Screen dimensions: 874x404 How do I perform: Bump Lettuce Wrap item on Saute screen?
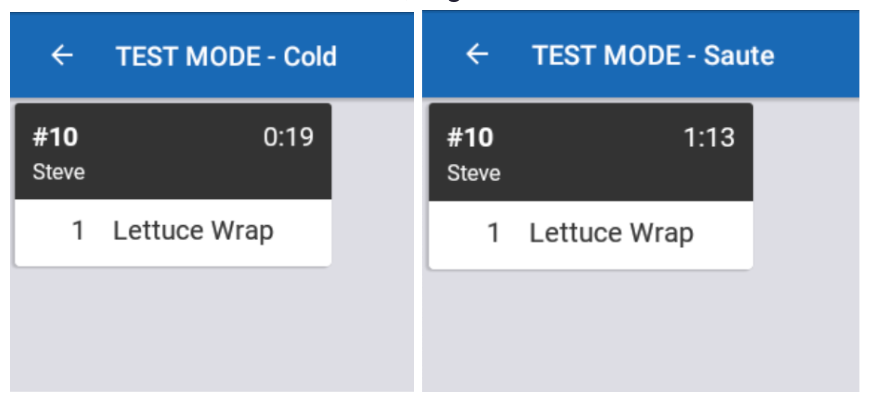611,233
